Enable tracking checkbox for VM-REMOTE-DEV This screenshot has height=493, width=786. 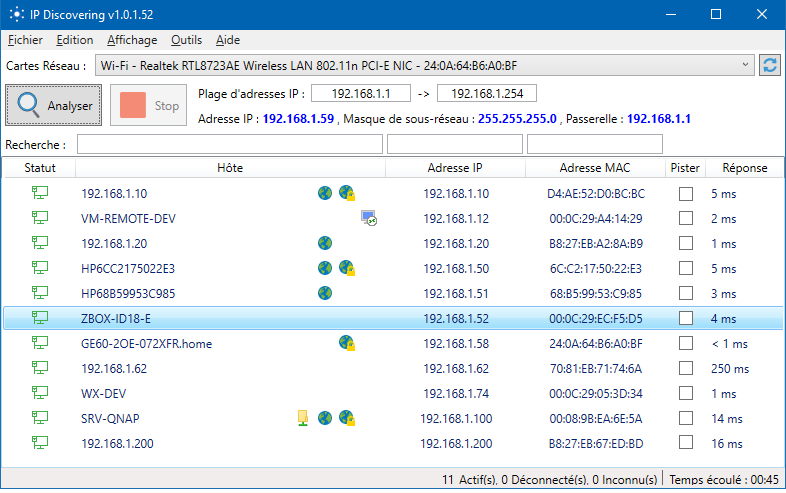(x=686, y=219)
